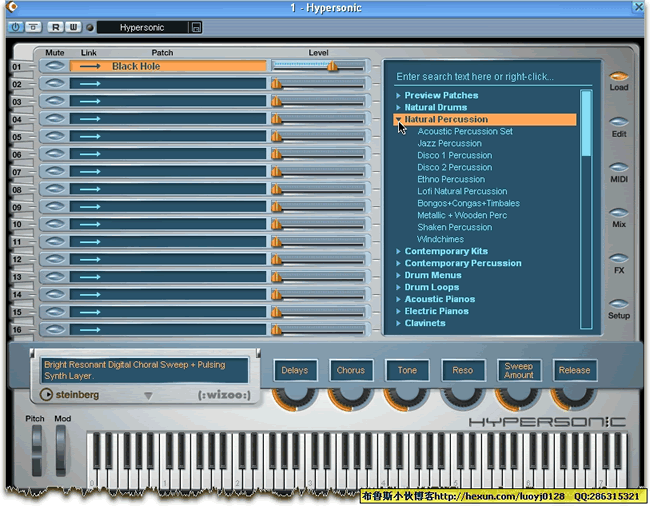Click the link arrow on channel 02
This screenshot has height=506, width=650.
tap(90, 84)
